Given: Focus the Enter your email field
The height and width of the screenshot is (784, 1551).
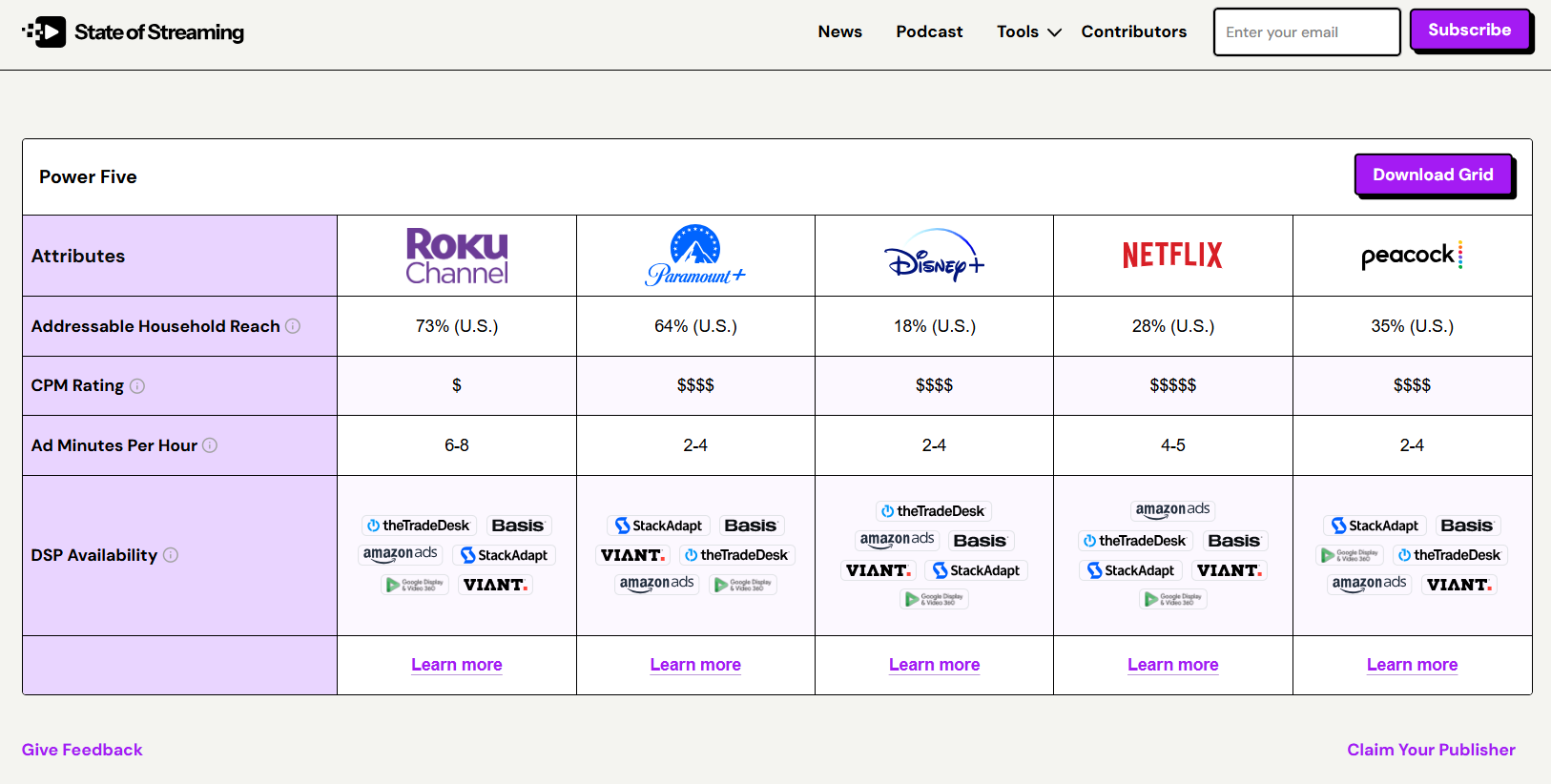Looking at the screenshot, I should [x=1307, y=32].
